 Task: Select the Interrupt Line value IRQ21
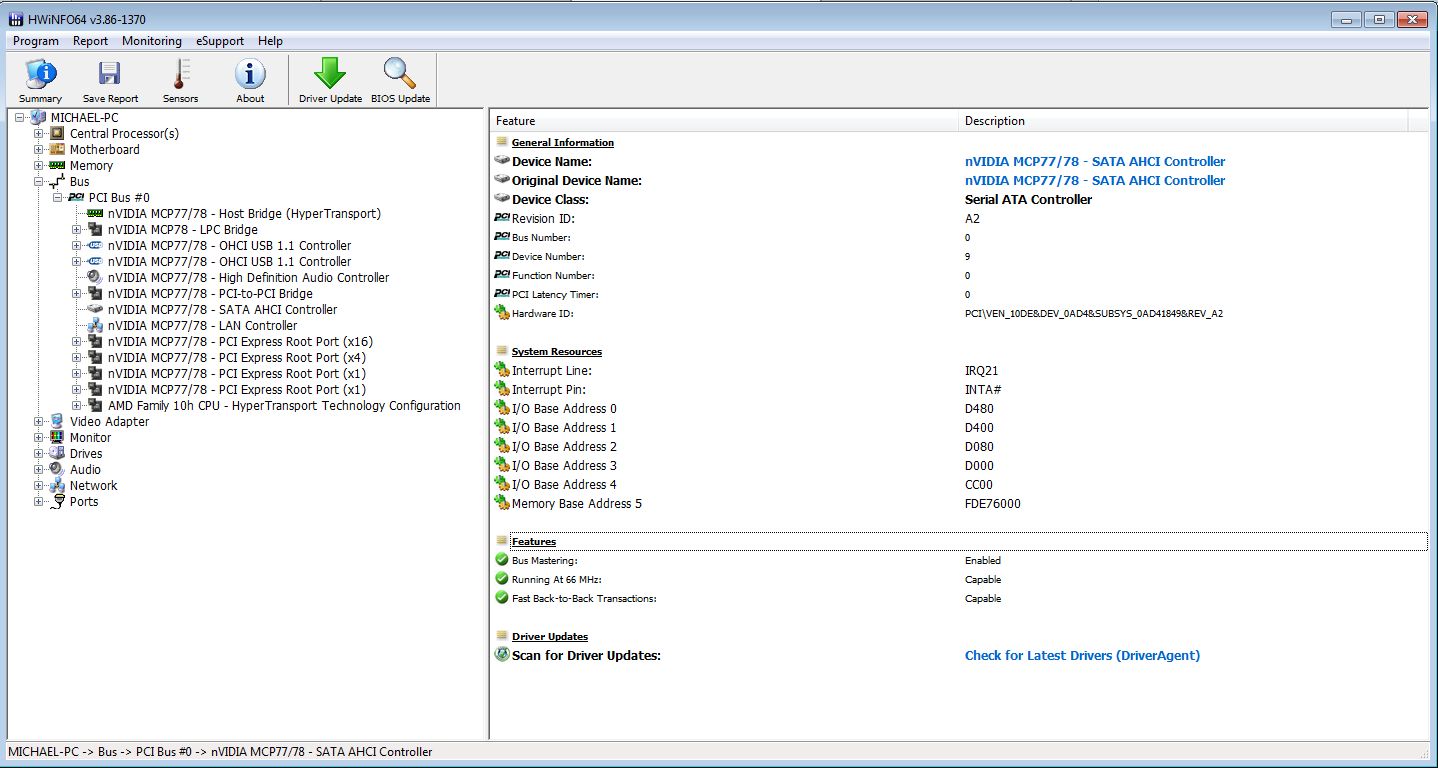(982, 371)
